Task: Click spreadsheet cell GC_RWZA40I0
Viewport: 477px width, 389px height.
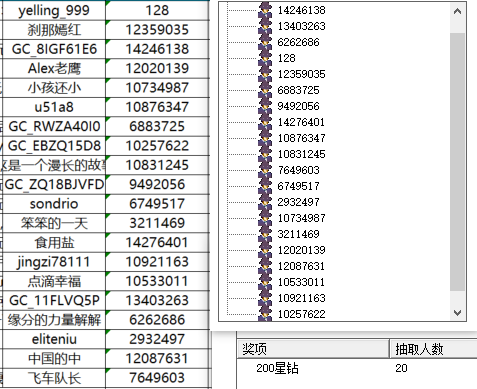Action: pyautogui.click(x=54, y=127)
